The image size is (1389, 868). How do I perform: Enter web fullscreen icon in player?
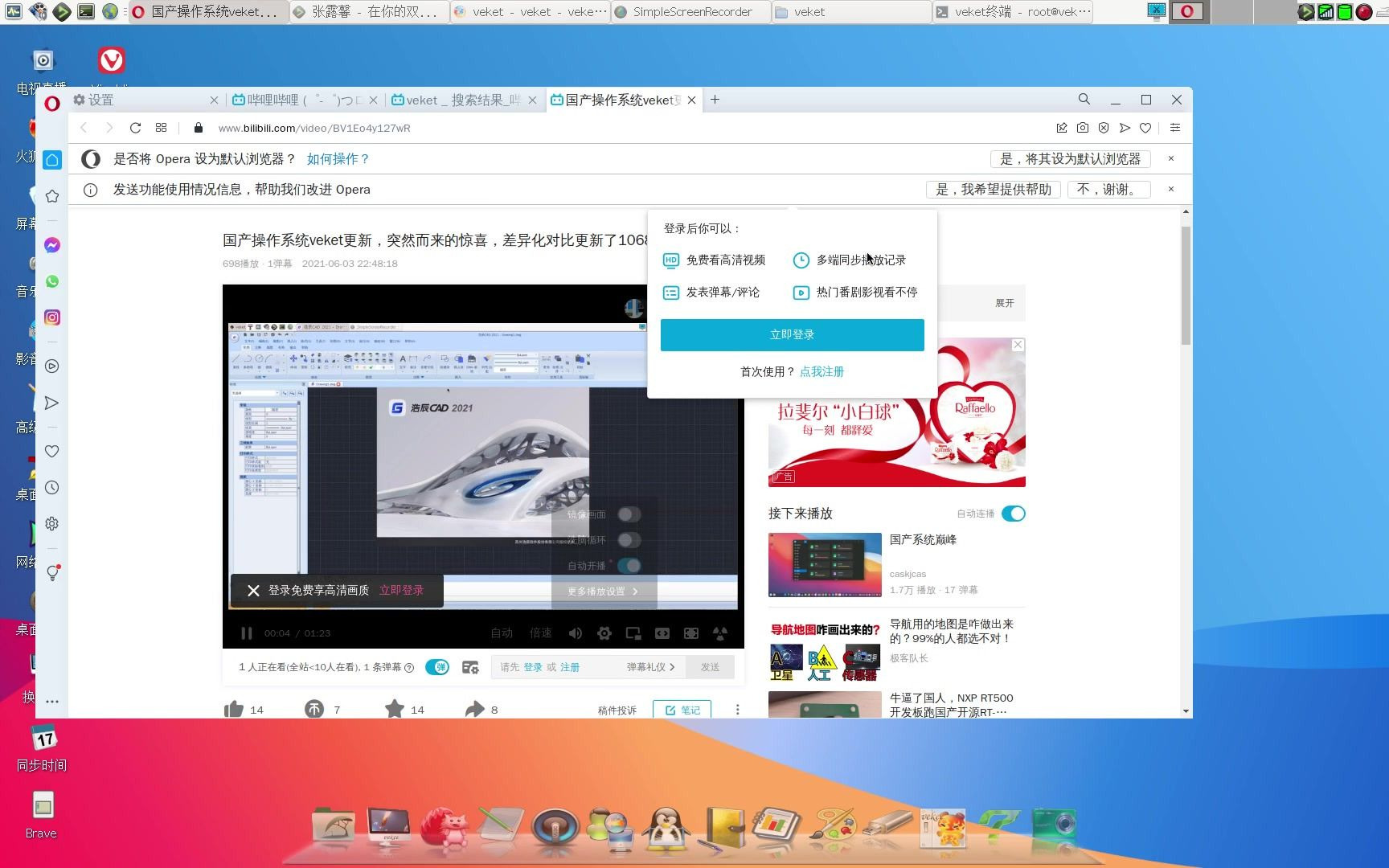point(691,633)
